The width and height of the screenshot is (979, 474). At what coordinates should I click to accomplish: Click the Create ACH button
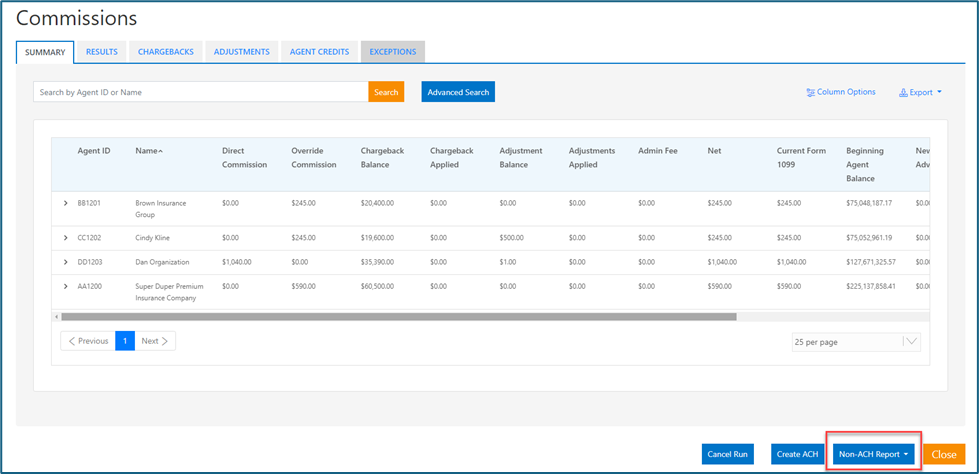pos(797,454)
